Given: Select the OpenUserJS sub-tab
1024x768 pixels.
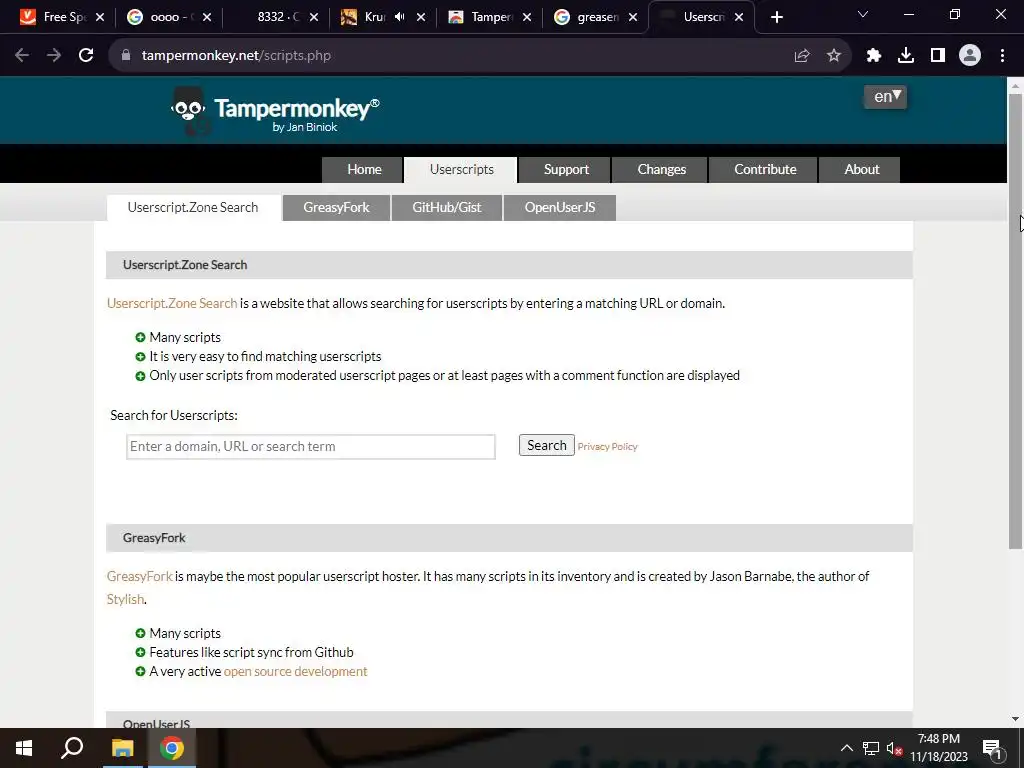Looking at the screenshot, I should pyautogui.click(x=560, y=208).
